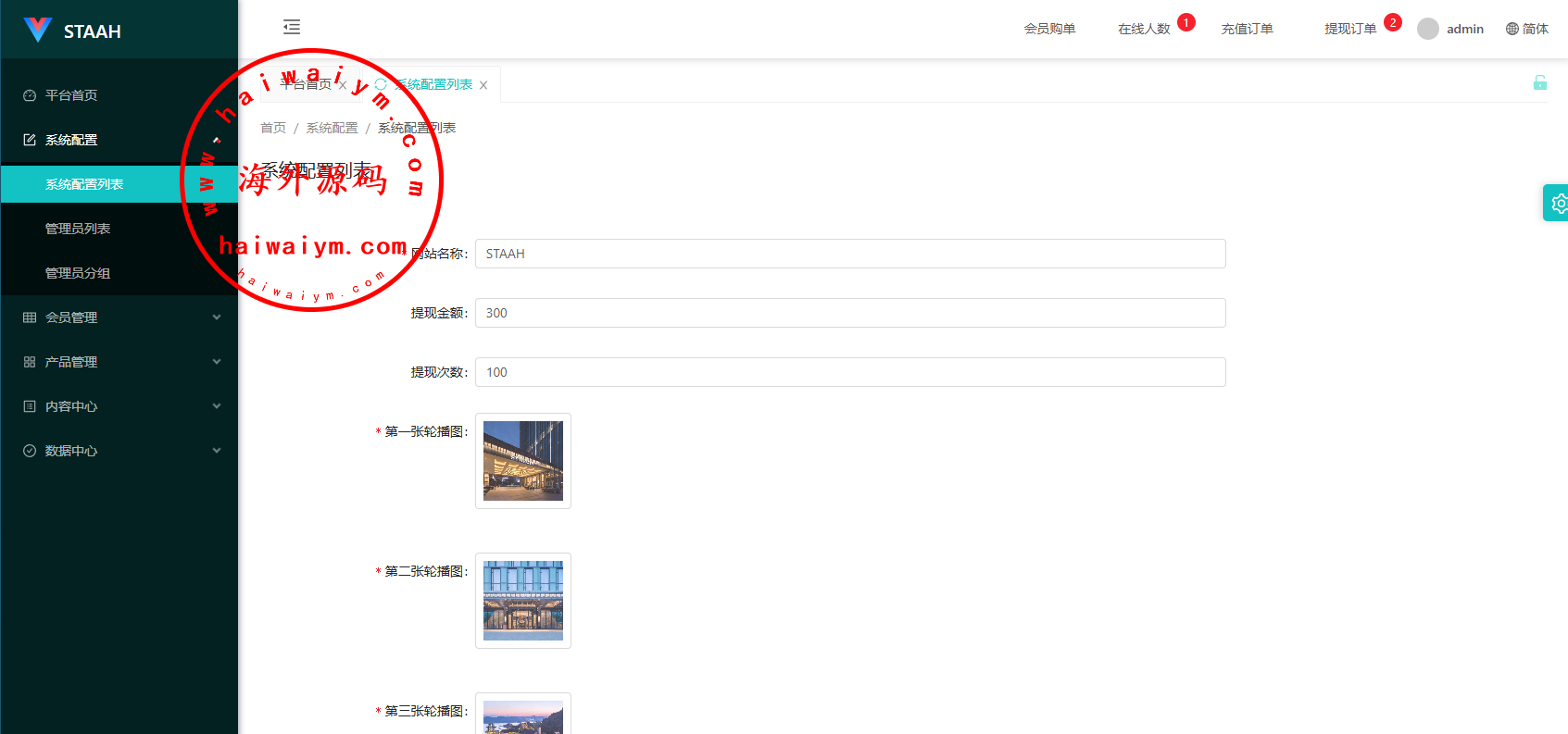
Task: Click the admin avatar icon
Action: pos(1428,29)
